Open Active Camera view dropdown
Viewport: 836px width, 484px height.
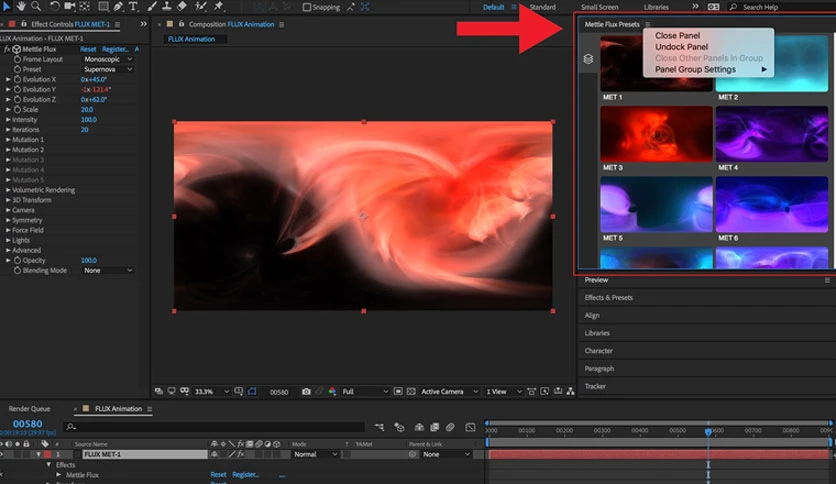click(x=449, y=391)
